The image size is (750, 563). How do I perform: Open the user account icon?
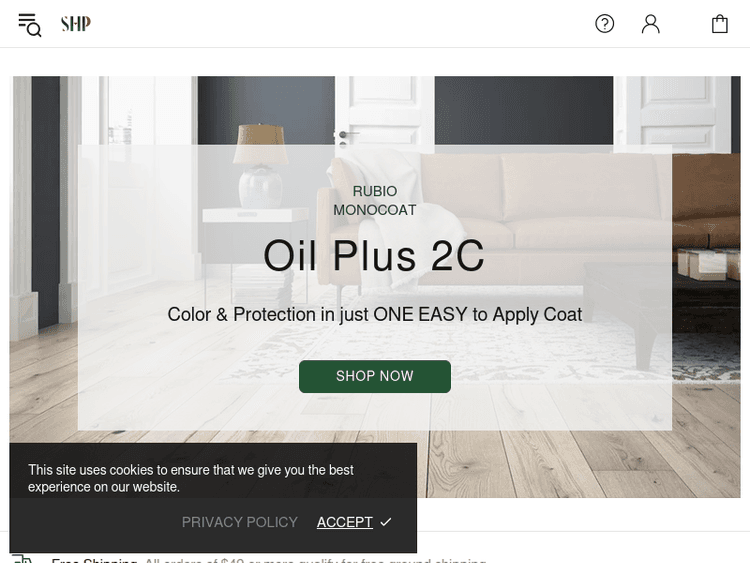pos(651,24)
